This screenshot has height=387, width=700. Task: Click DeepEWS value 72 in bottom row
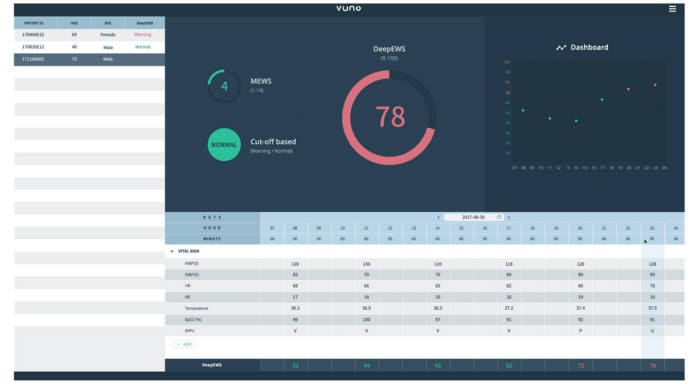tap(580, 366)
